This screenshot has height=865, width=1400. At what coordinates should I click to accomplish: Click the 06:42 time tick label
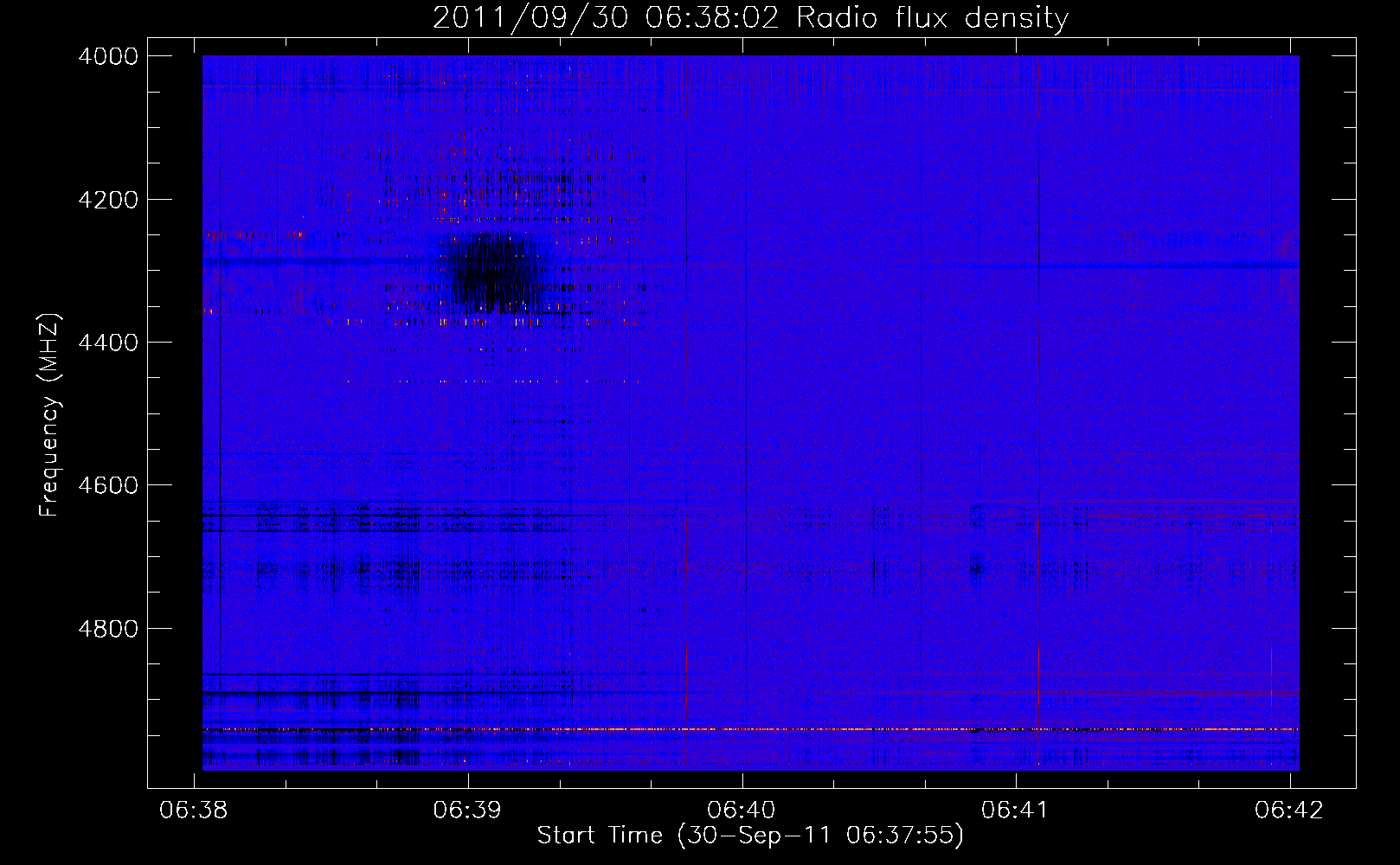tap(1289, 810)
